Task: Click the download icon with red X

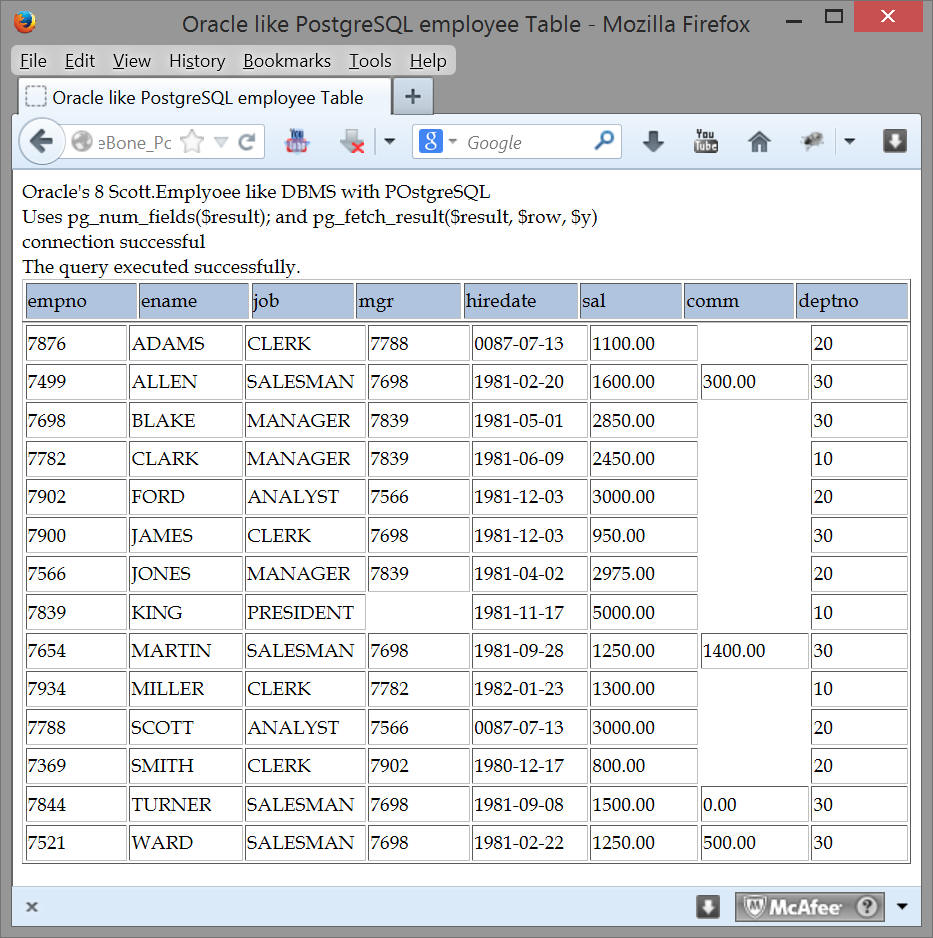Action: (351, 142)
